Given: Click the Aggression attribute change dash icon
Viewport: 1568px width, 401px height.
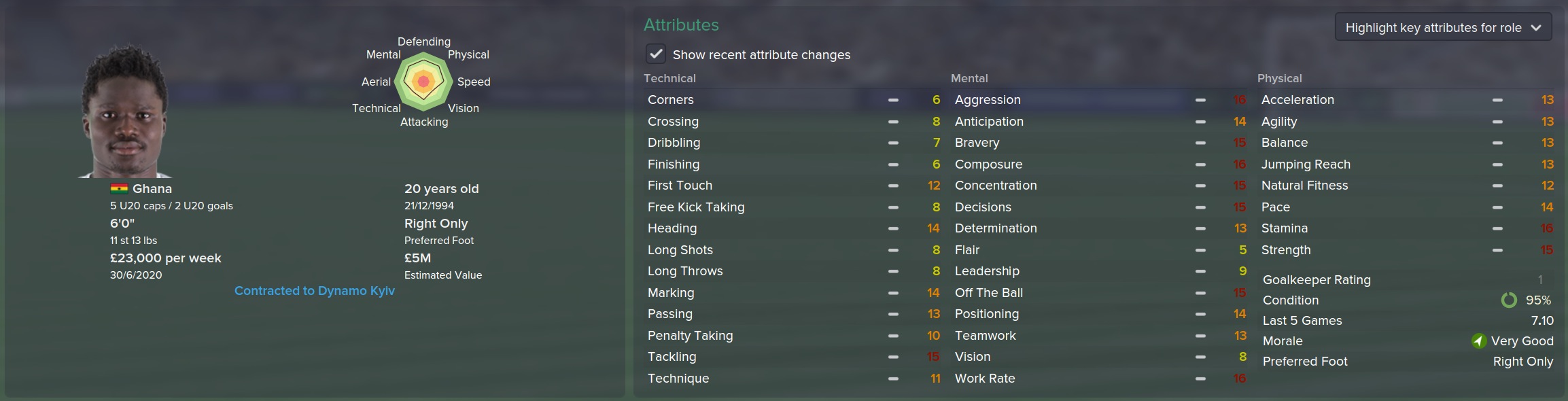Looking at the screenshot, I should coord(1200,100).
